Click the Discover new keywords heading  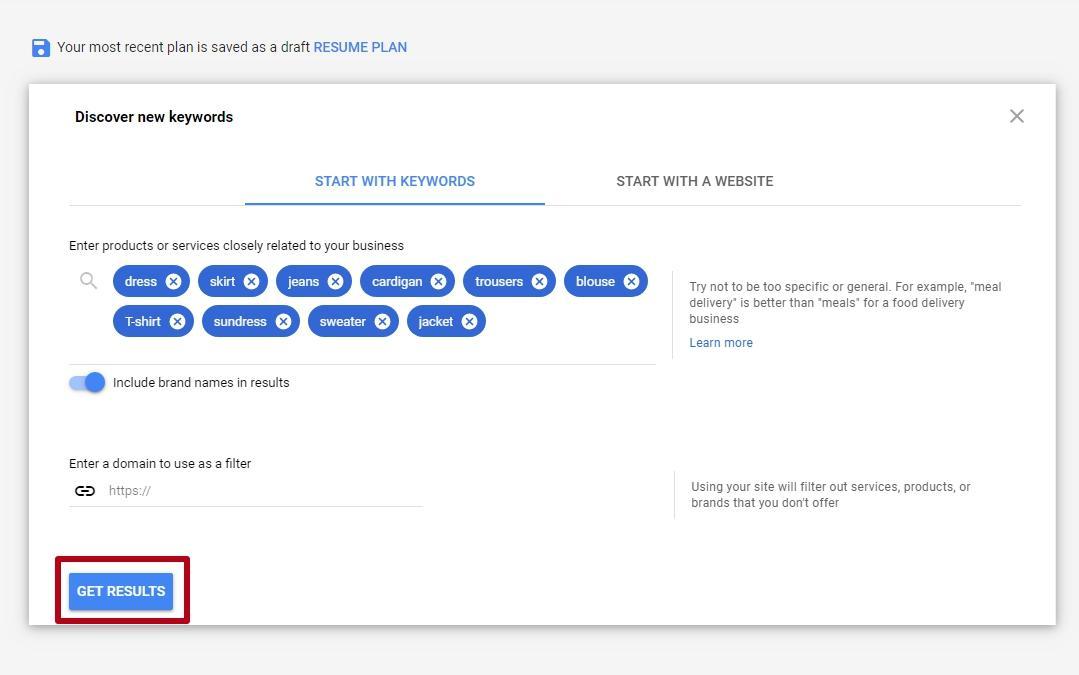point(154,117)
